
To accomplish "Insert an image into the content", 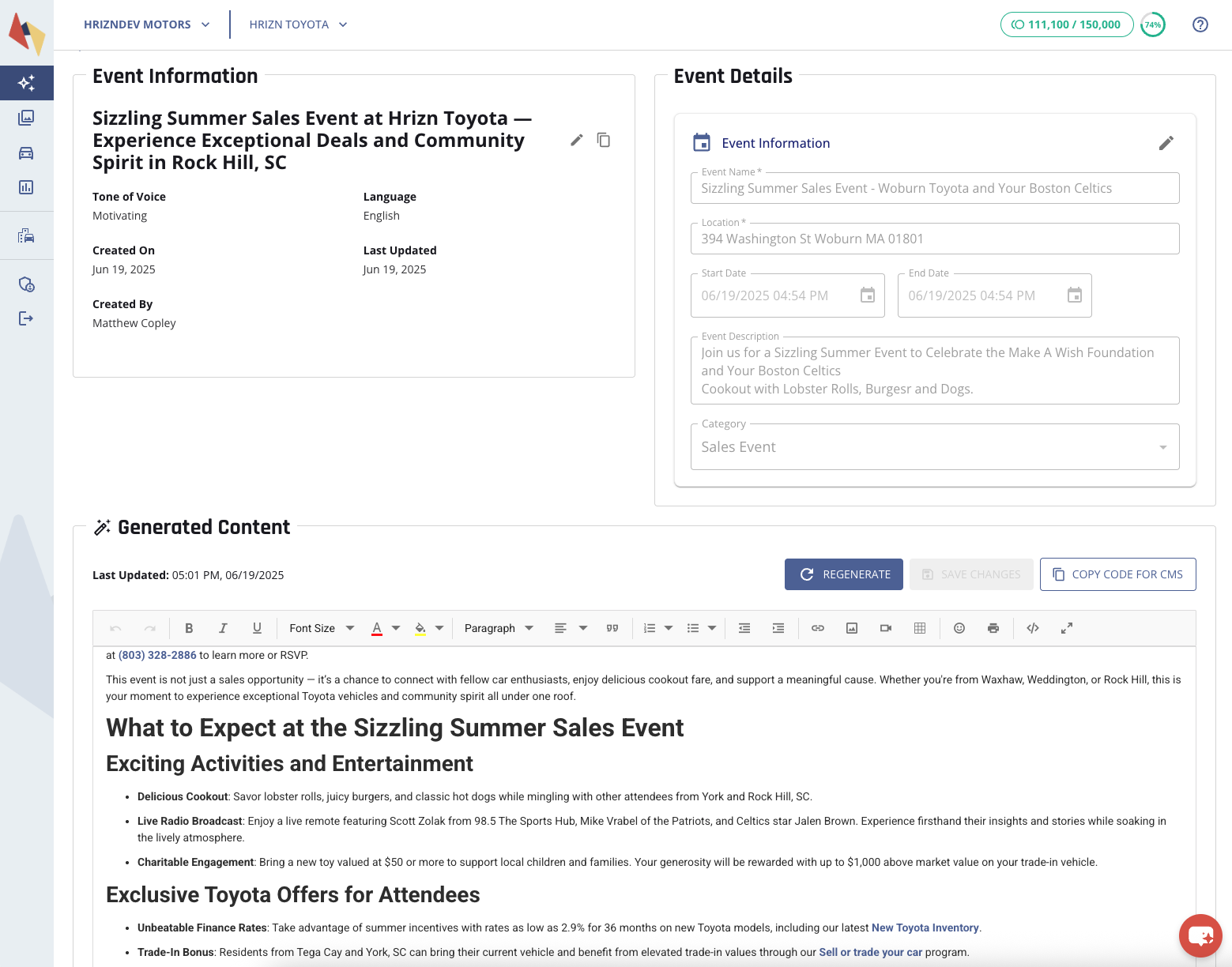I will tap(852, 628).
